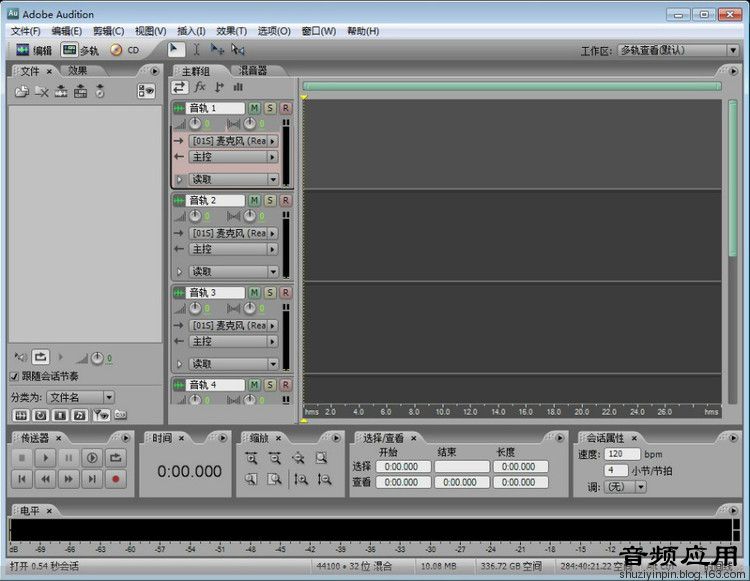Click the Play button in transport

[45, 458]
